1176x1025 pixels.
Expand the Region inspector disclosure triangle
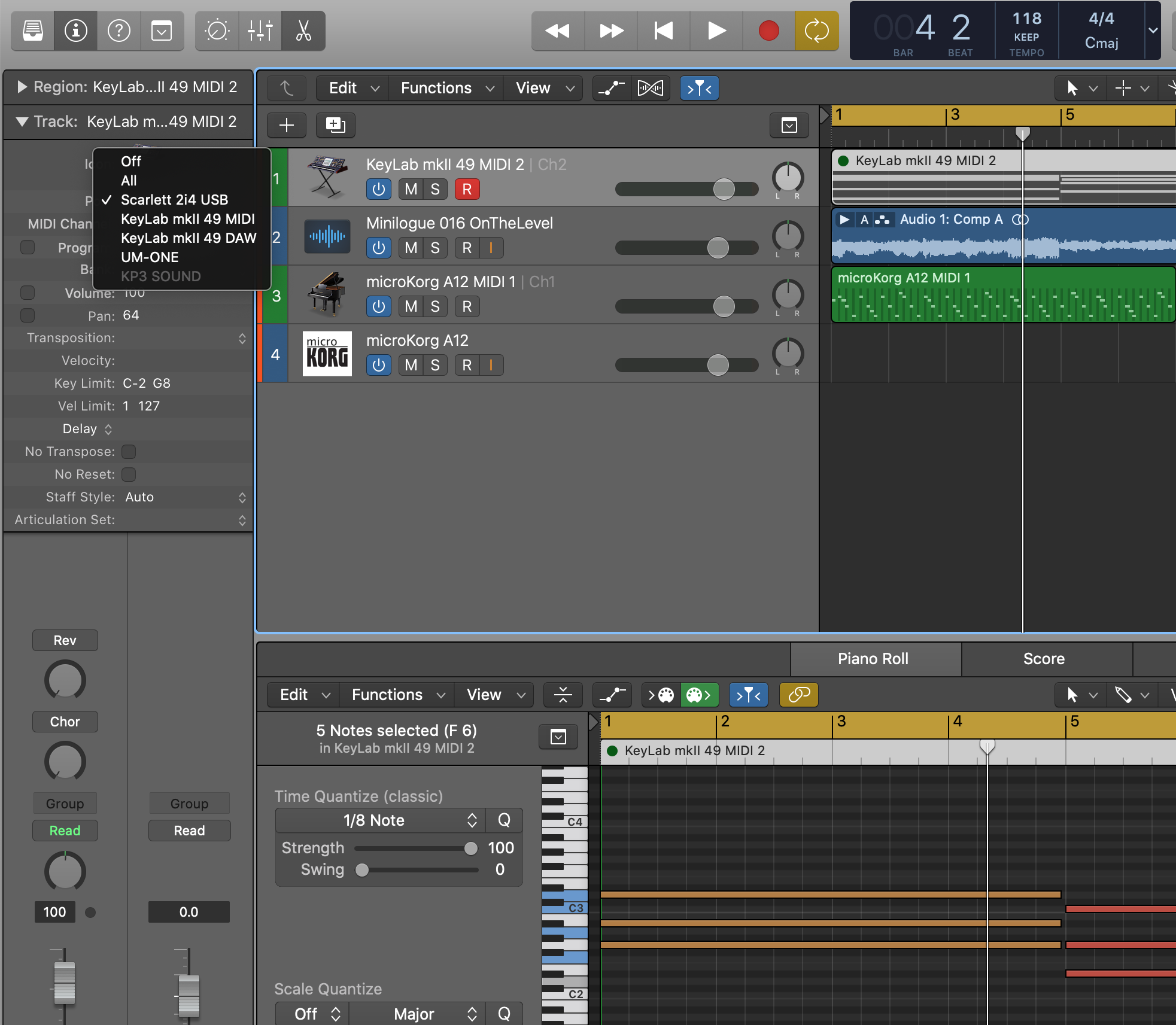coord(22,87)
